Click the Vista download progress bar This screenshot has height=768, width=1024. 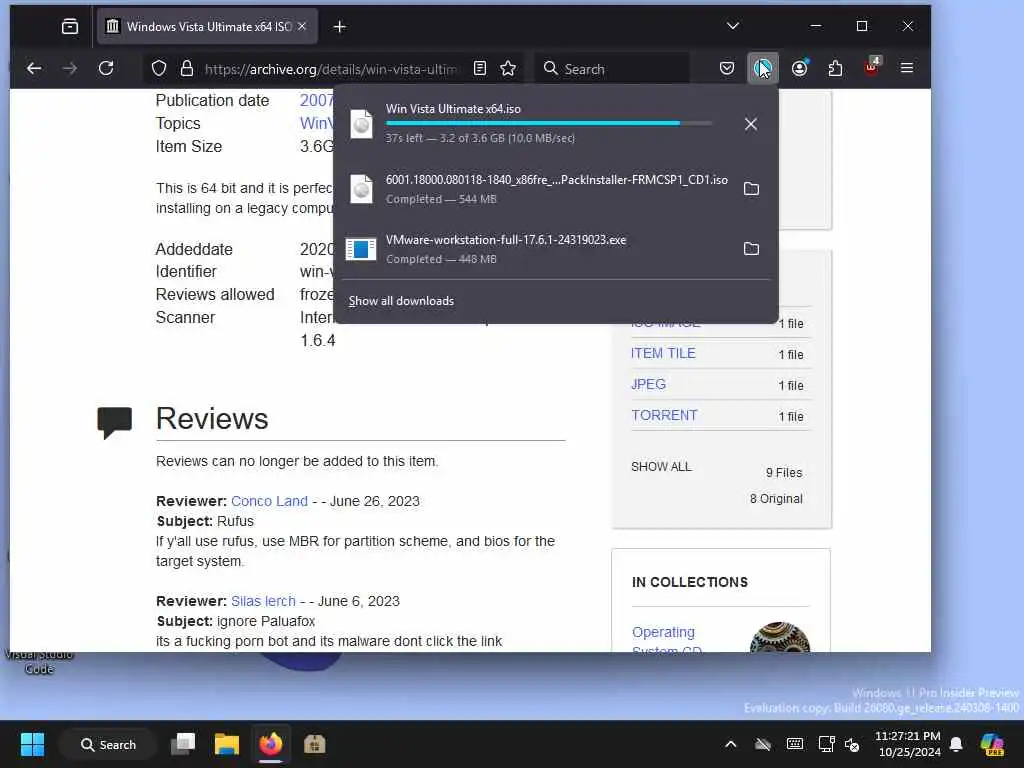pos(549,123)
